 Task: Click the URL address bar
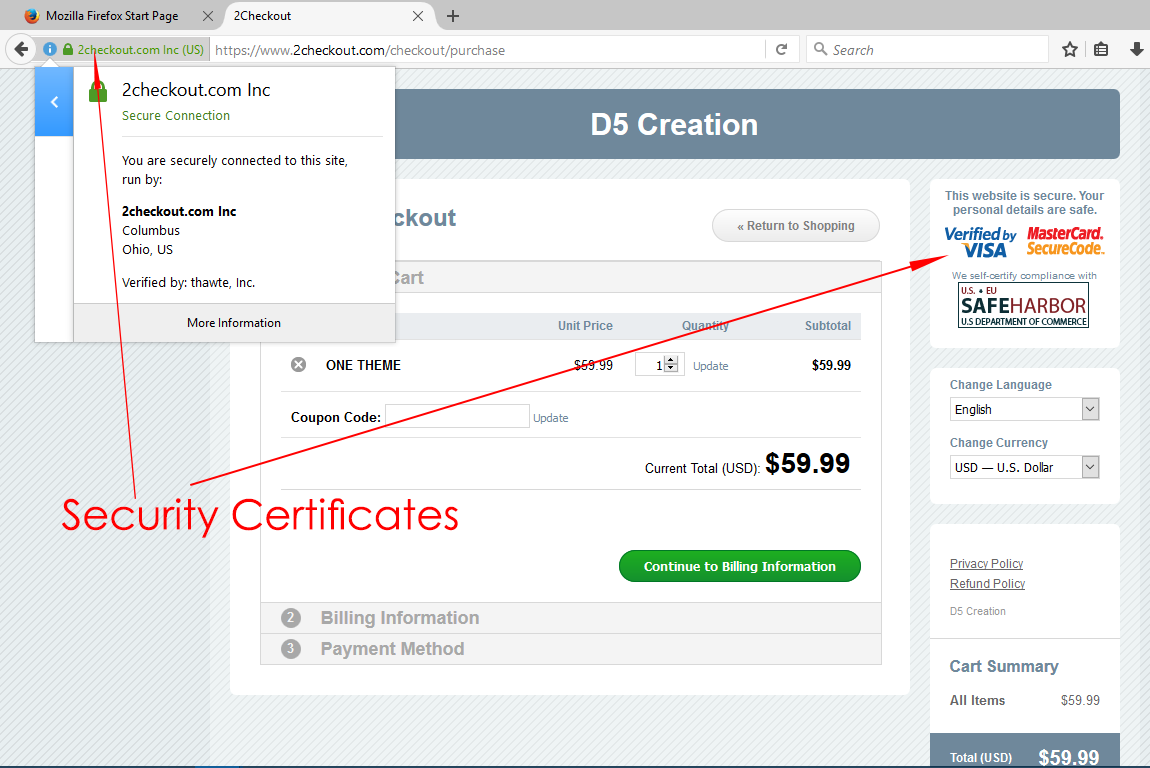[488, 50]
